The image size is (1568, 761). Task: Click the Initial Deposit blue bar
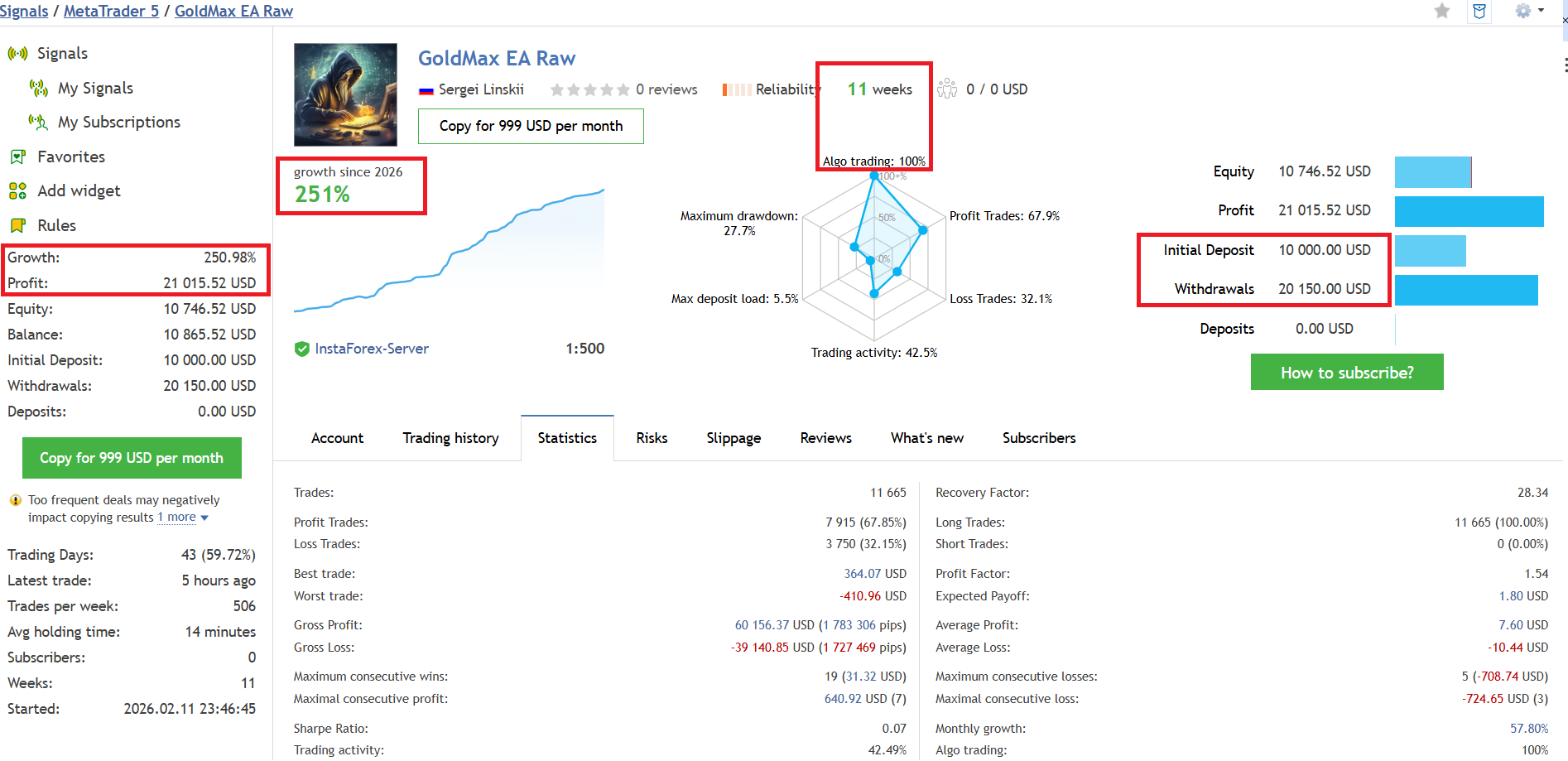pyautogui.click(x=1431, y=251)
